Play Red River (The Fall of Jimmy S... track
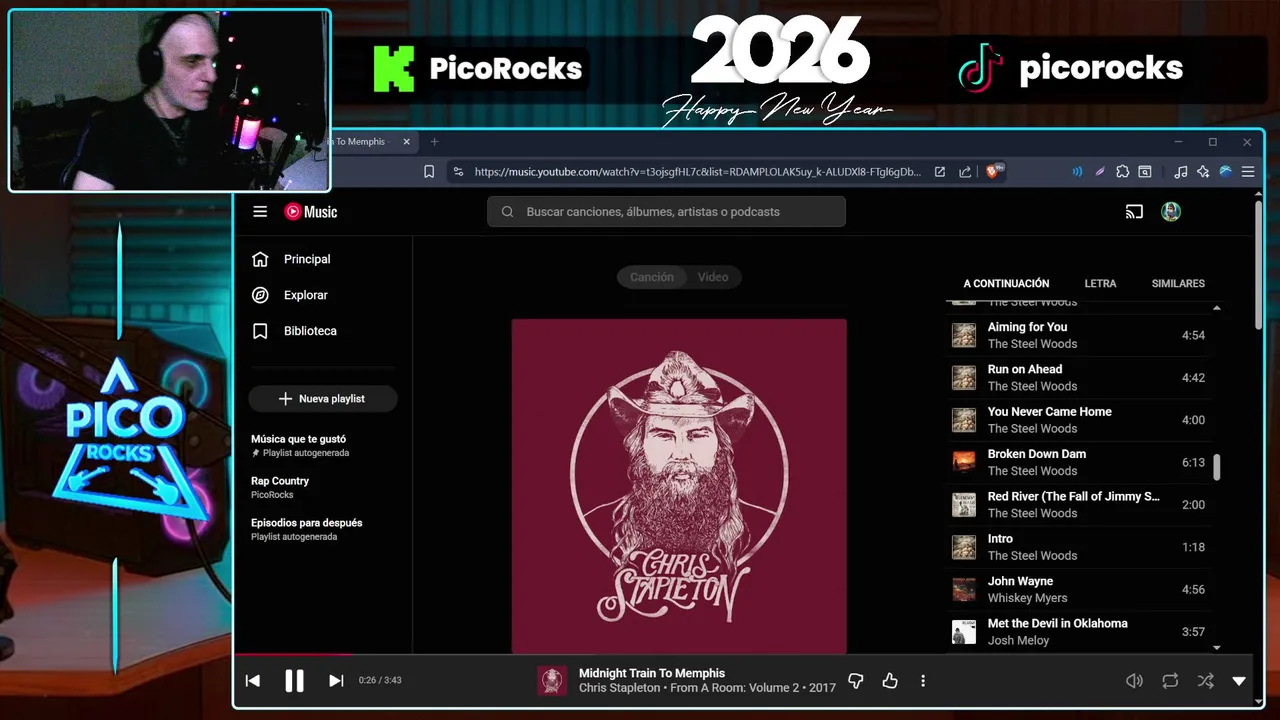1280x720 pixels. pos(1078,505)
